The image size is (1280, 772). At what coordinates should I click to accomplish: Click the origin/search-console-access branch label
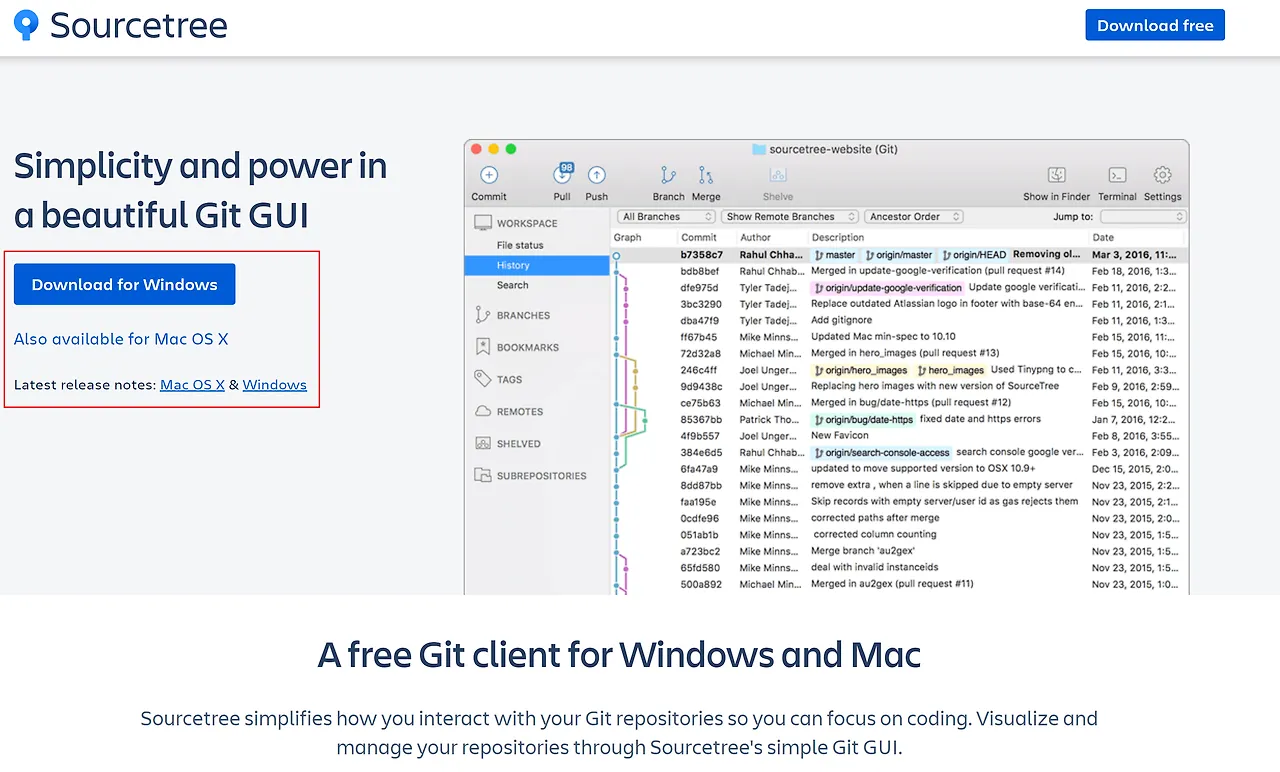pos(881,452)
